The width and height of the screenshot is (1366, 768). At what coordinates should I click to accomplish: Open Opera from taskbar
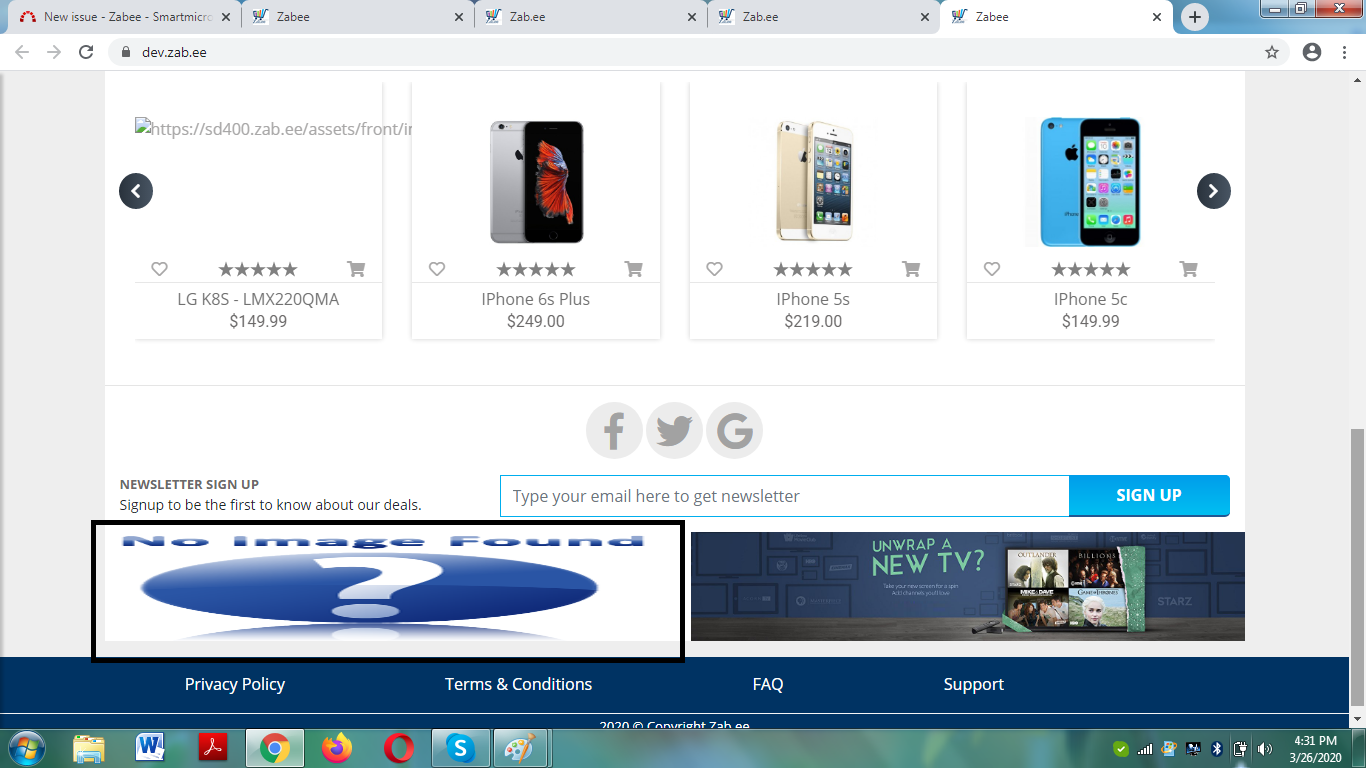[x=399, y=748]
